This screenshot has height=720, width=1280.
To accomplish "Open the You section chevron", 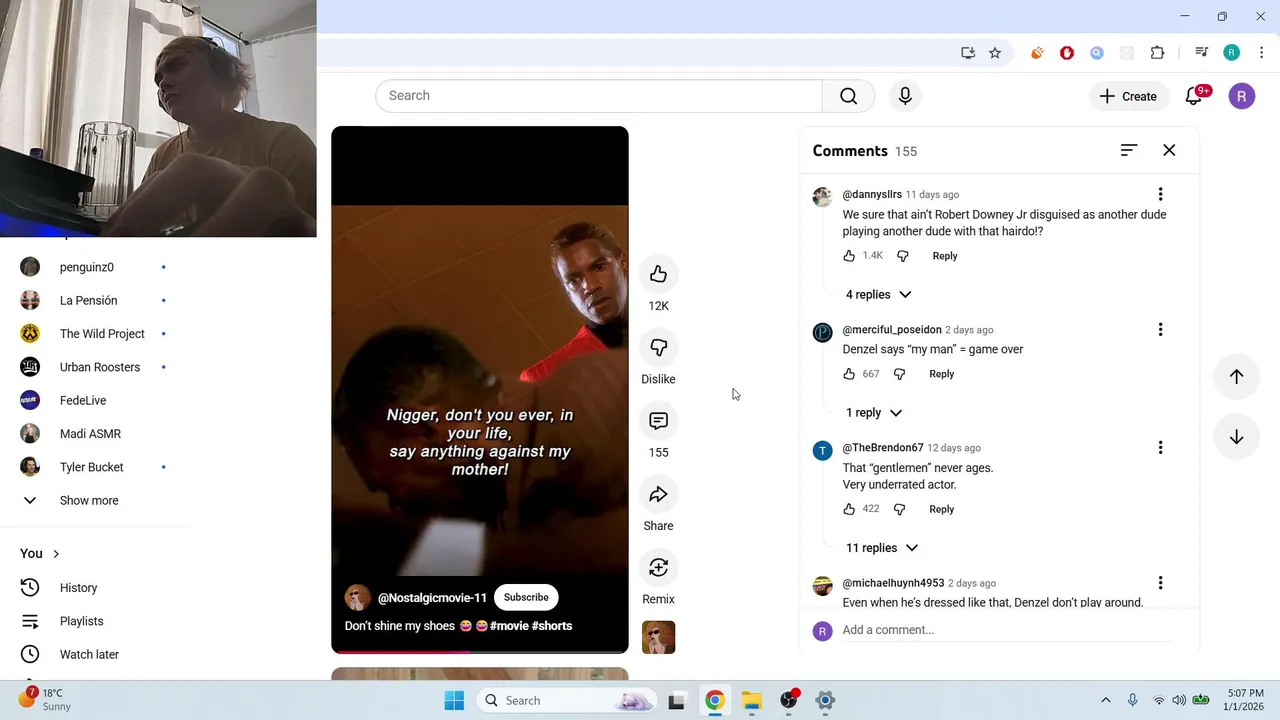I will (56, 553).
